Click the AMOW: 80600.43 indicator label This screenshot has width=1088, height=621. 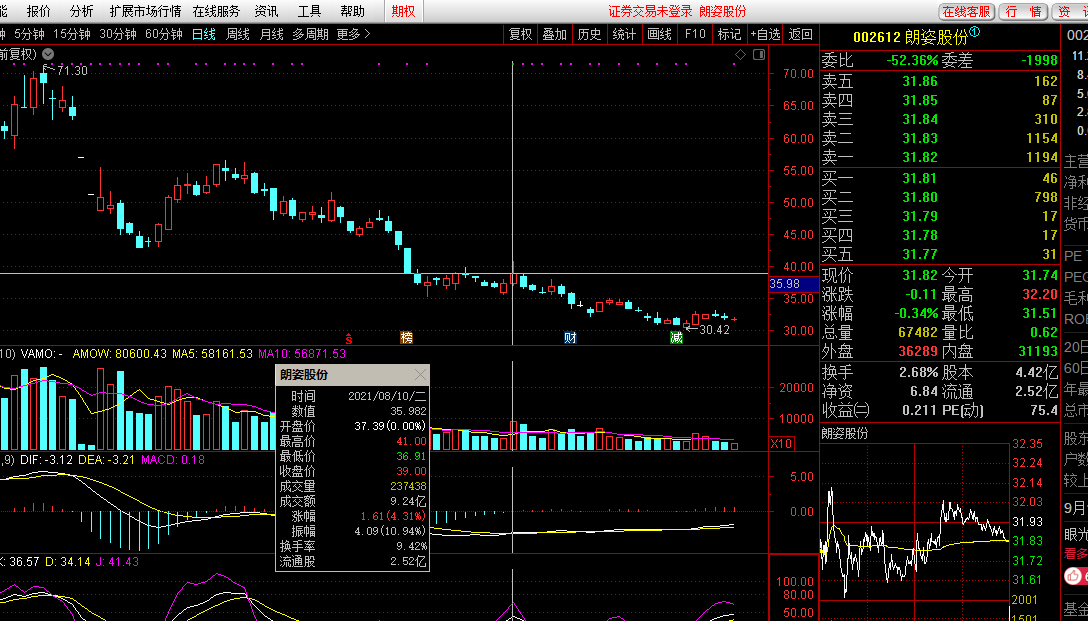click(120, 354)
